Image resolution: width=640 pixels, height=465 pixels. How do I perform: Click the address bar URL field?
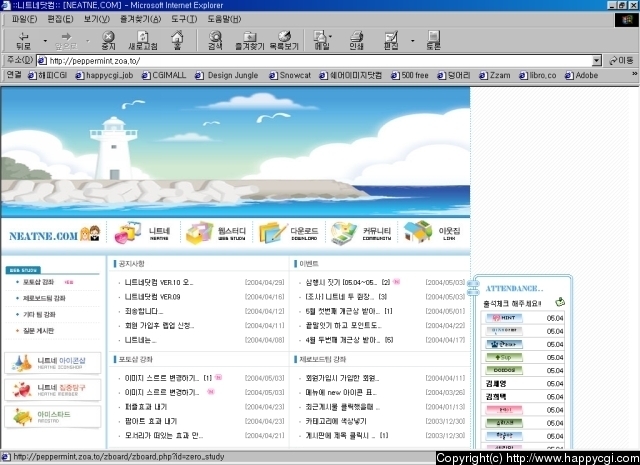(x=314, y=61)
